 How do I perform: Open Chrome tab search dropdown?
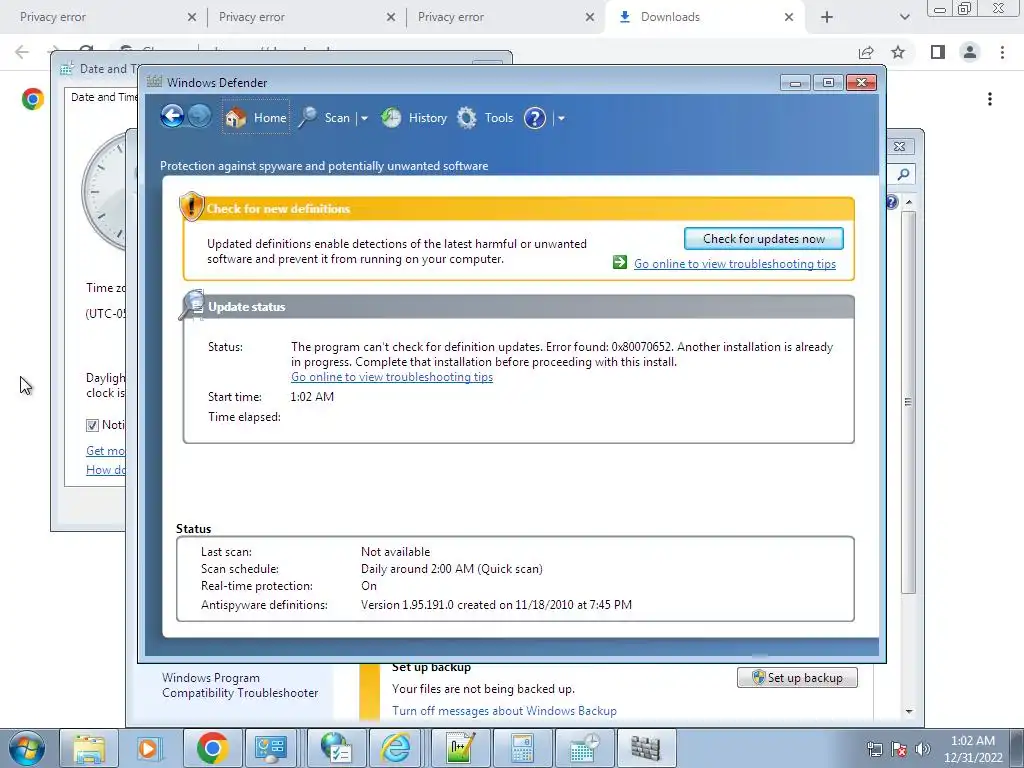coord(904,17)
